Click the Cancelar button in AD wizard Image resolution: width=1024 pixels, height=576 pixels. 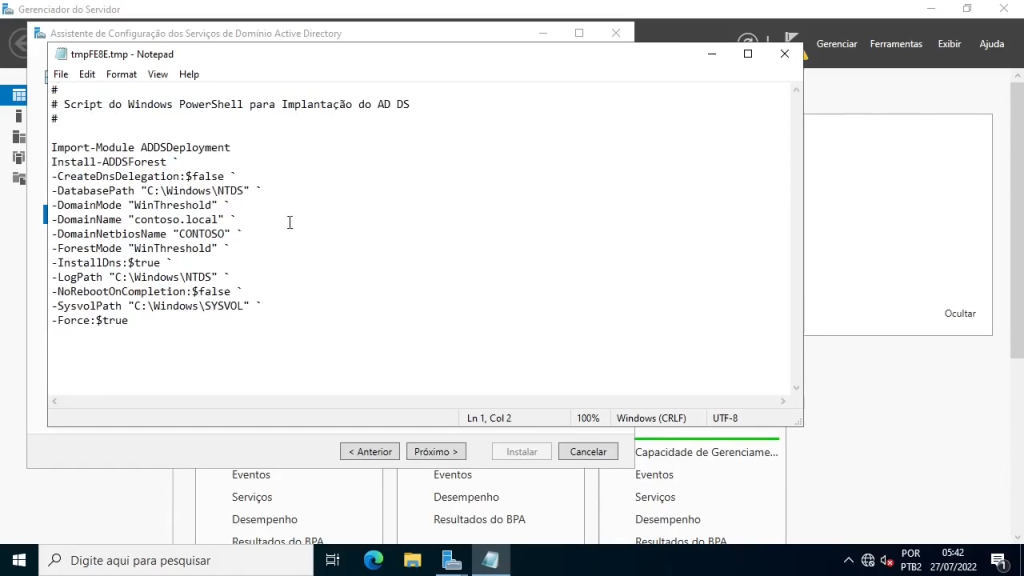[x=588, y=451]
